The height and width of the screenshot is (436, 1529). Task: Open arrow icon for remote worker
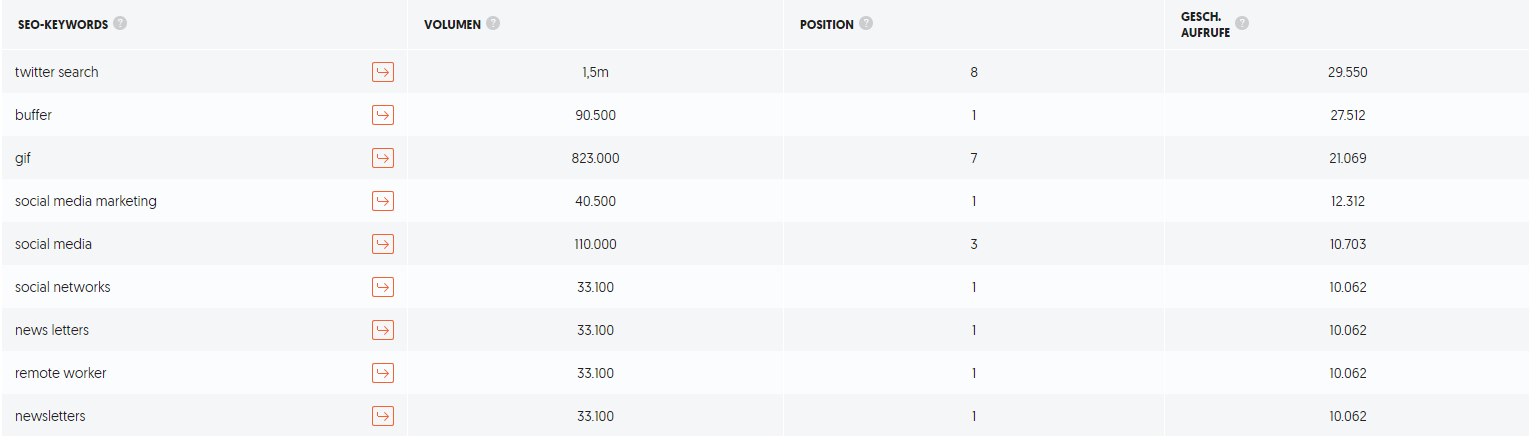[x=383, y=373]
